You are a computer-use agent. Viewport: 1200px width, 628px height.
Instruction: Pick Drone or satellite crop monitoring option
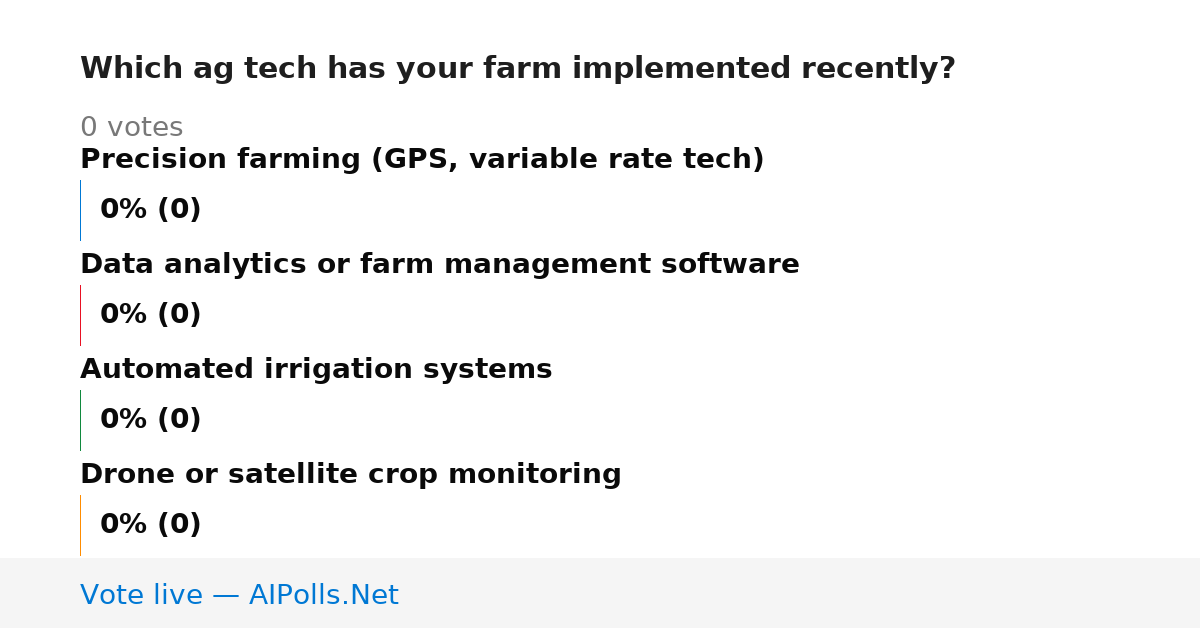[x=351, y=475]
